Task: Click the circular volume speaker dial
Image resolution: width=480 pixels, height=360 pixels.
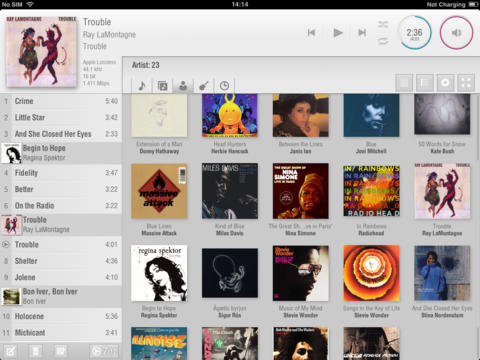Action: (x=456, y=32)
